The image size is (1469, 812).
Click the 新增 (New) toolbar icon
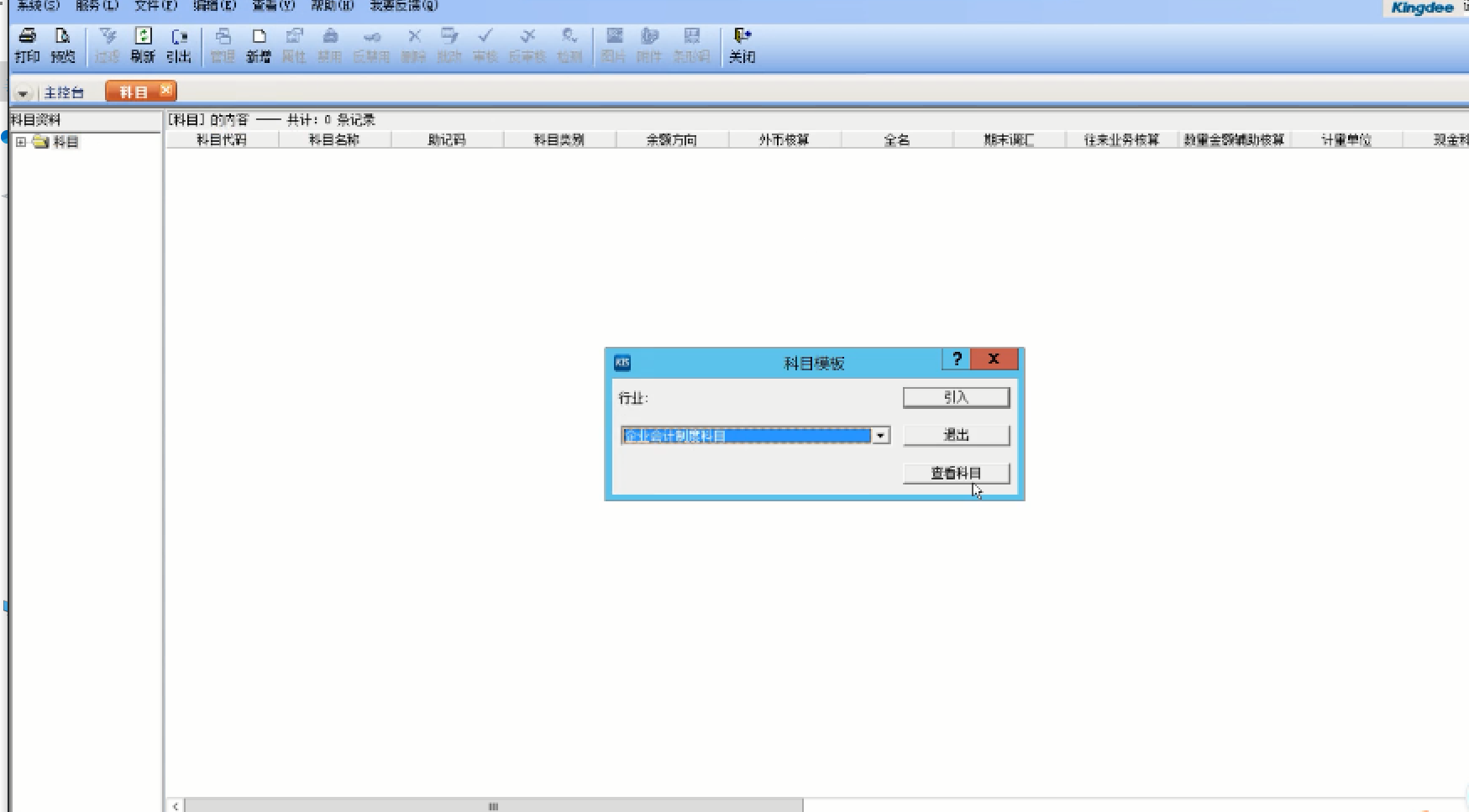[259, 45]
